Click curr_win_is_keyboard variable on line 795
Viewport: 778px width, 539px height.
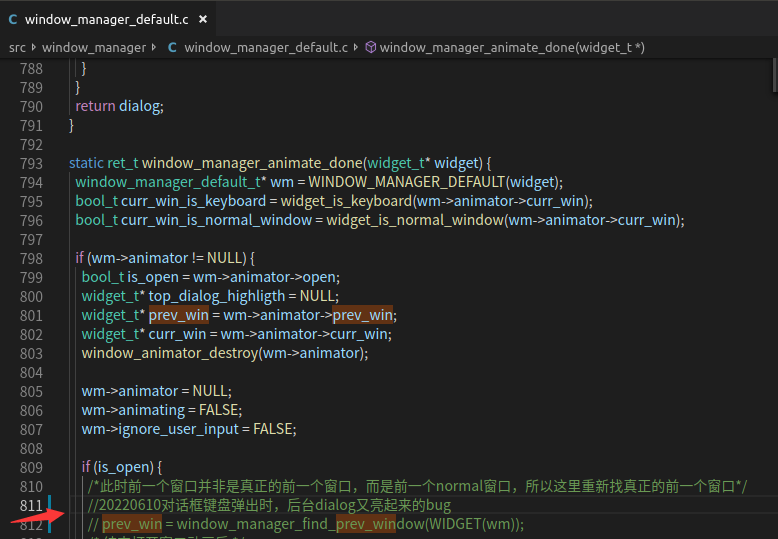pos(194,201)
